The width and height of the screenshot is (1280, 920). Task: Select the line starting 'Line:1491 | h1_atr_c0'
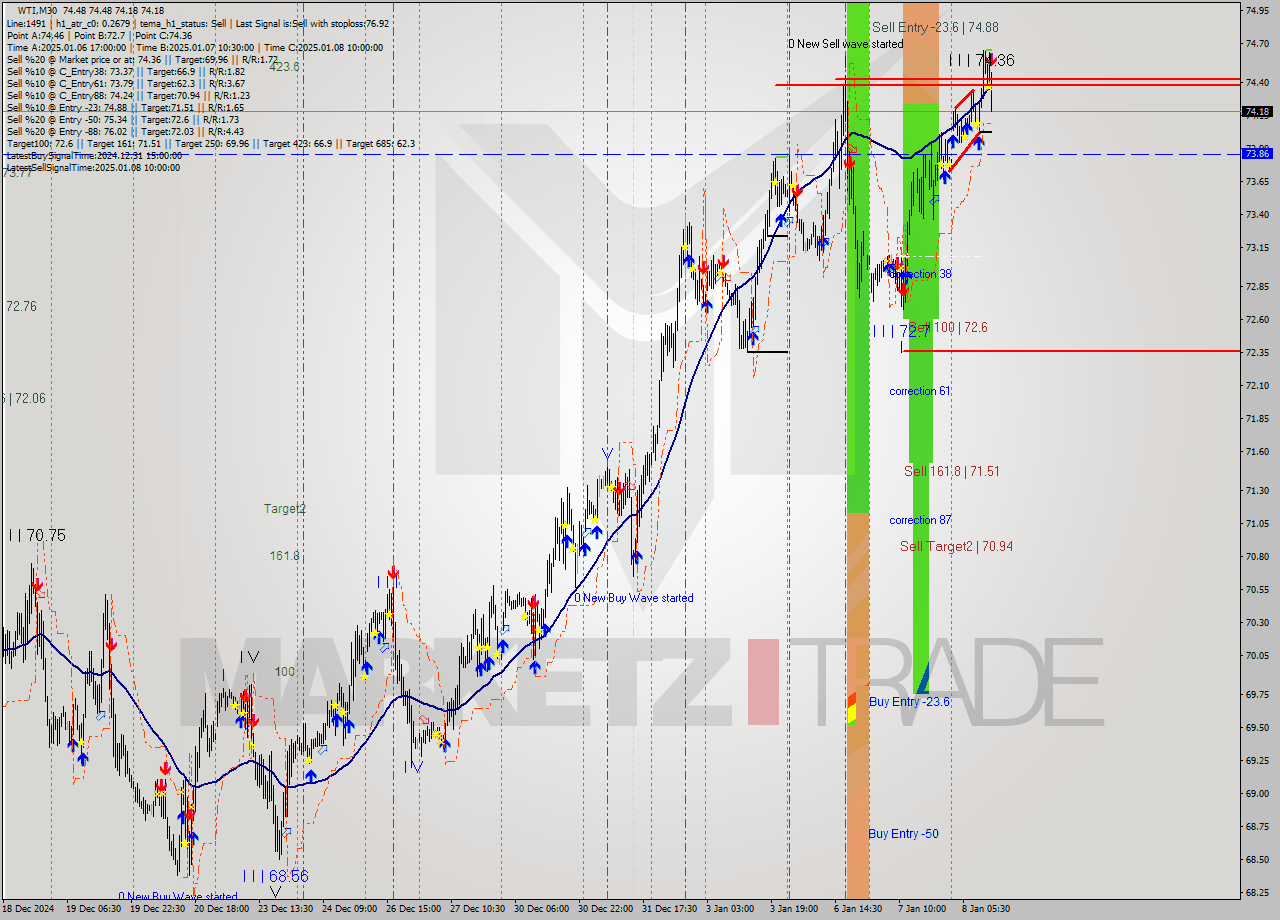click(x=198, y=23)
